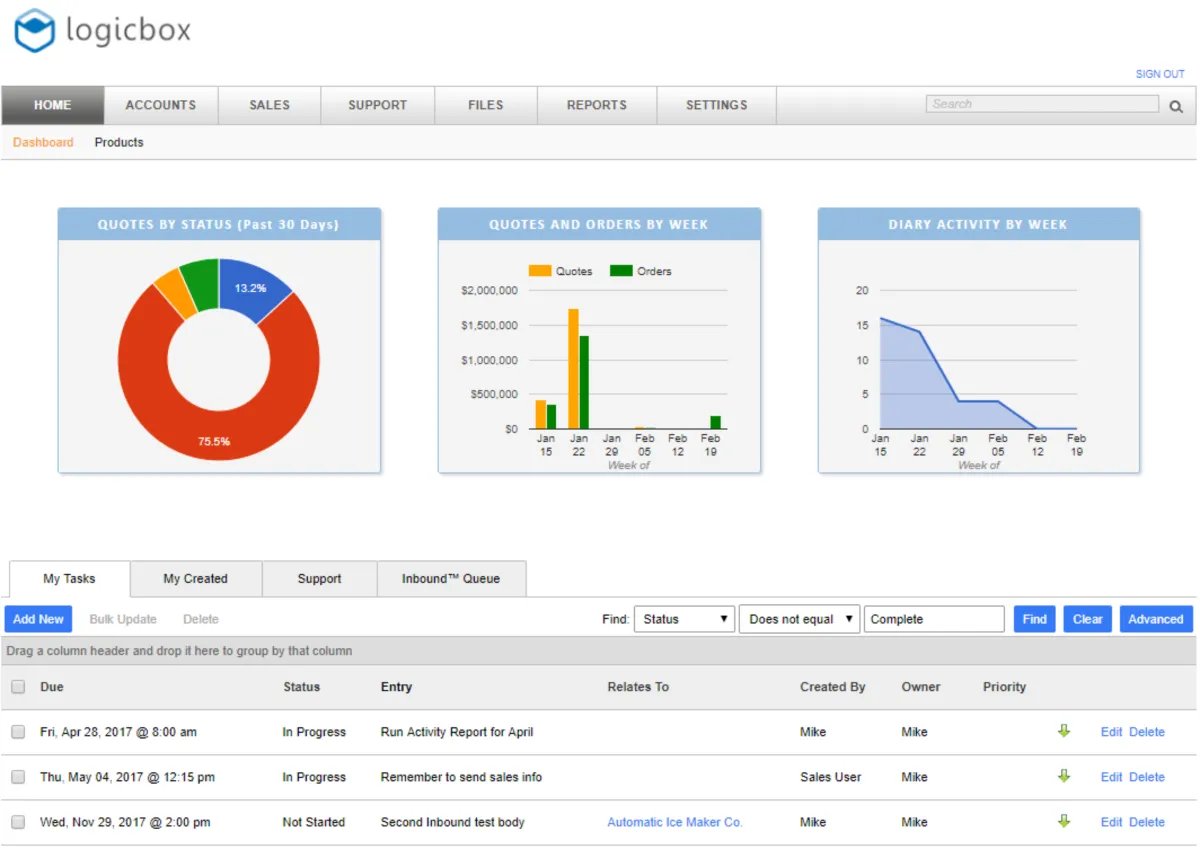Click the Advanced search button
The image size is (1200, 849).
(x=1155, y=619)
